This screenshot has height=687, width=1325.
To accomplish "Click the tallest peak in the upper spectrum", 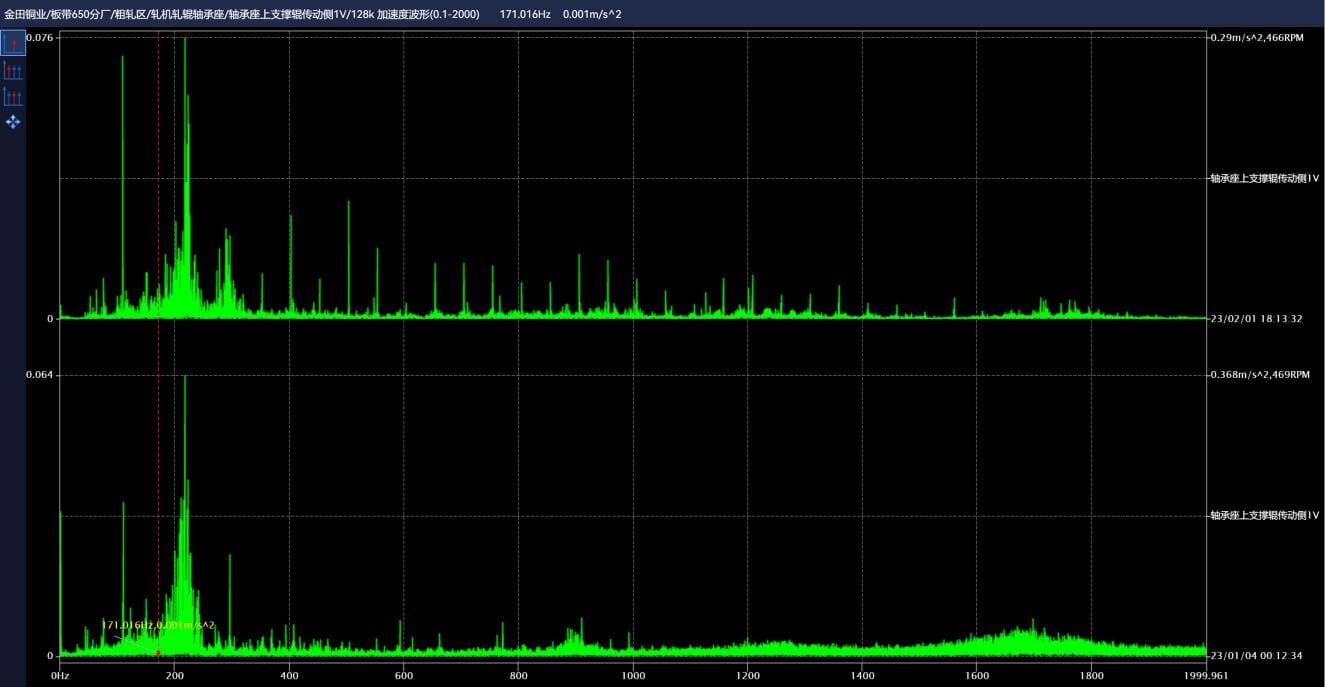I will (x=185, y=40).
